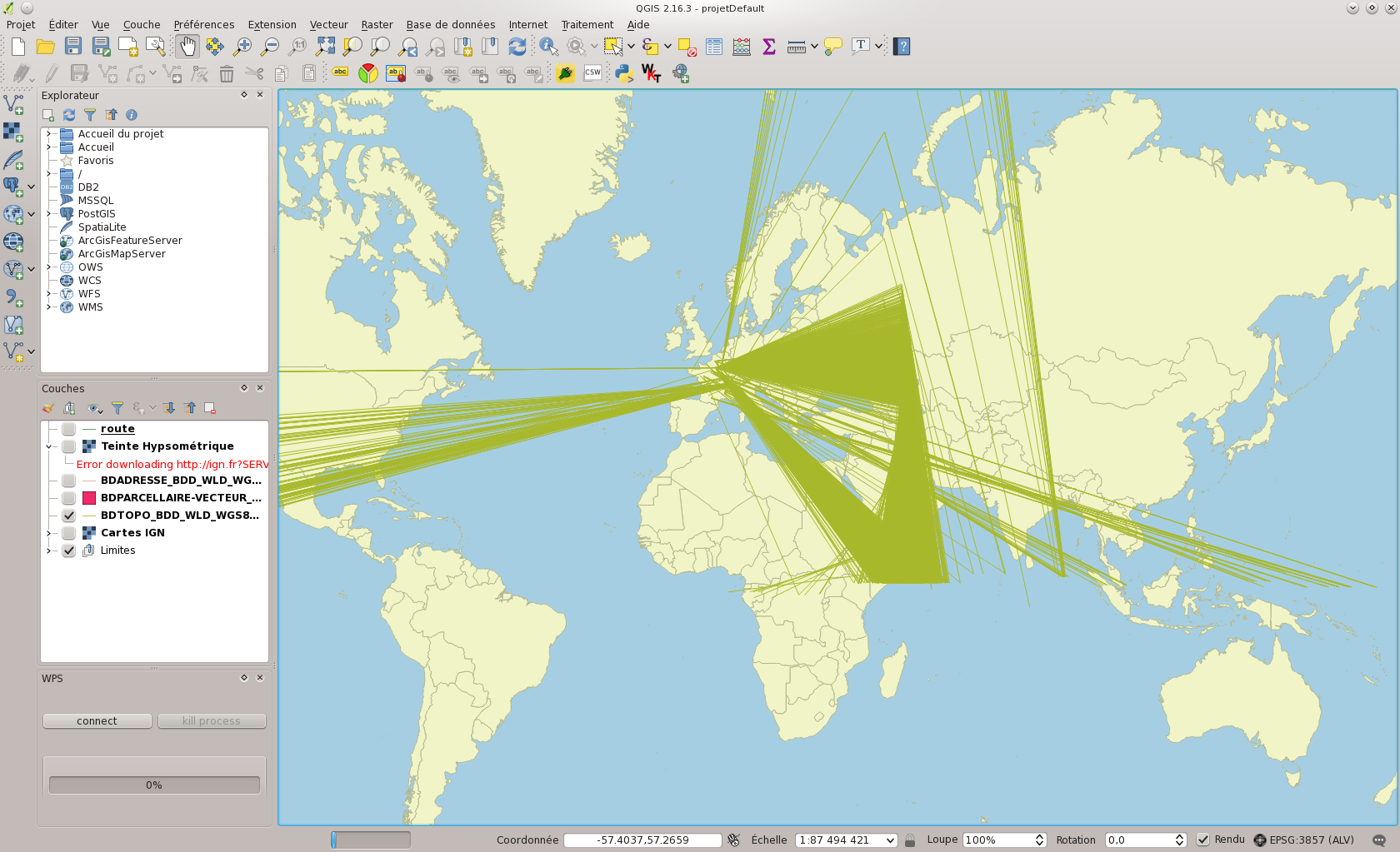Open the Traitement menu
The image size is (1400, 852).
tap(587, 25)
